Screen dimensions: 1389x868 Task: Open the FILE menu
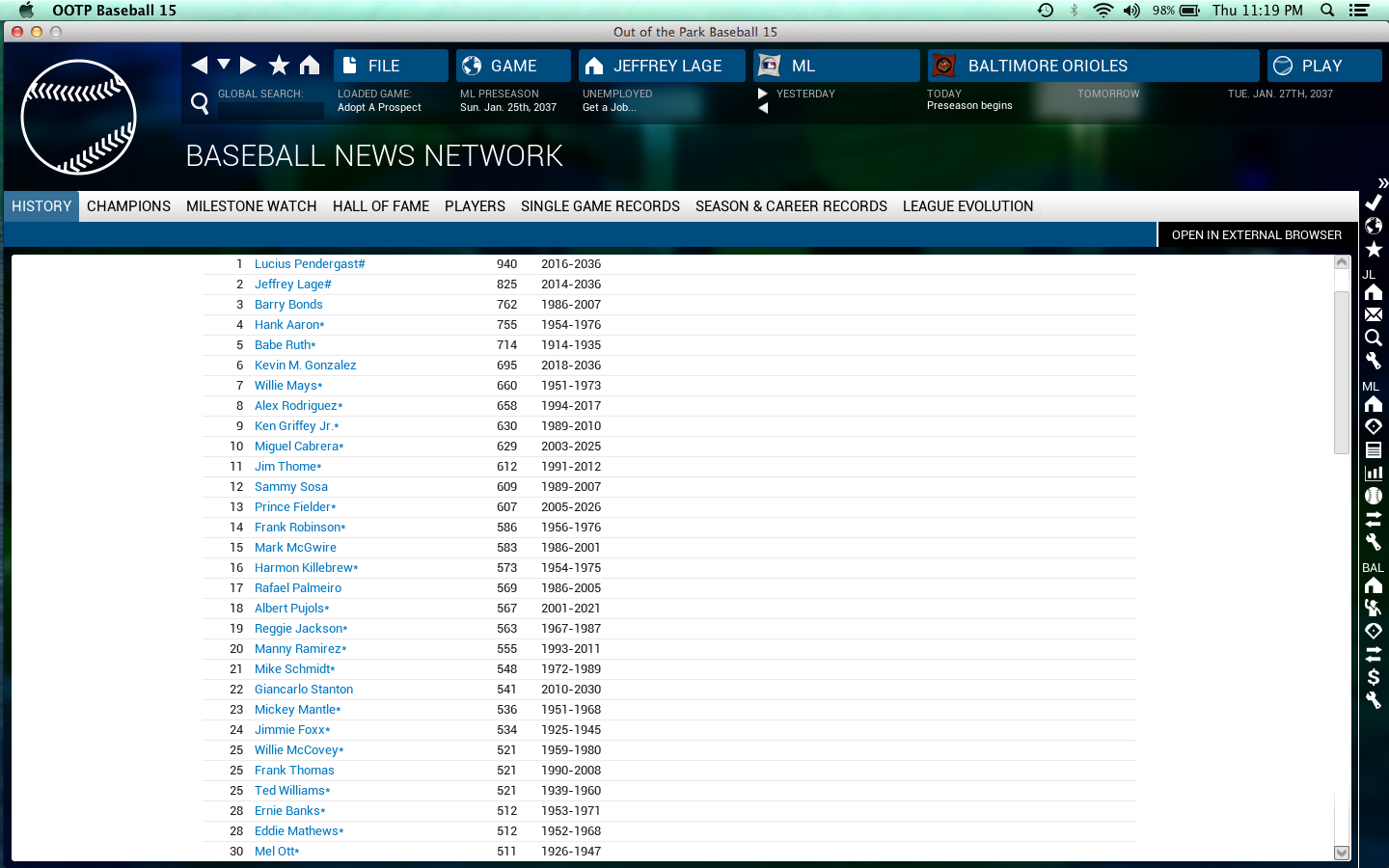391,66
